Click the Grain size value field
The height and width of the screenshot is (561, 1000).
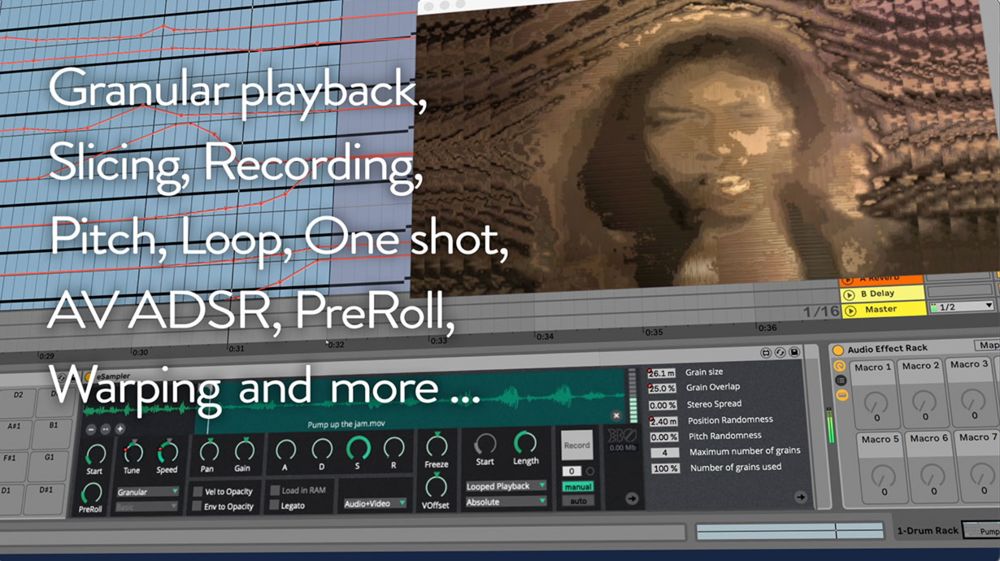pyautogui.click(x=662, y=373)
